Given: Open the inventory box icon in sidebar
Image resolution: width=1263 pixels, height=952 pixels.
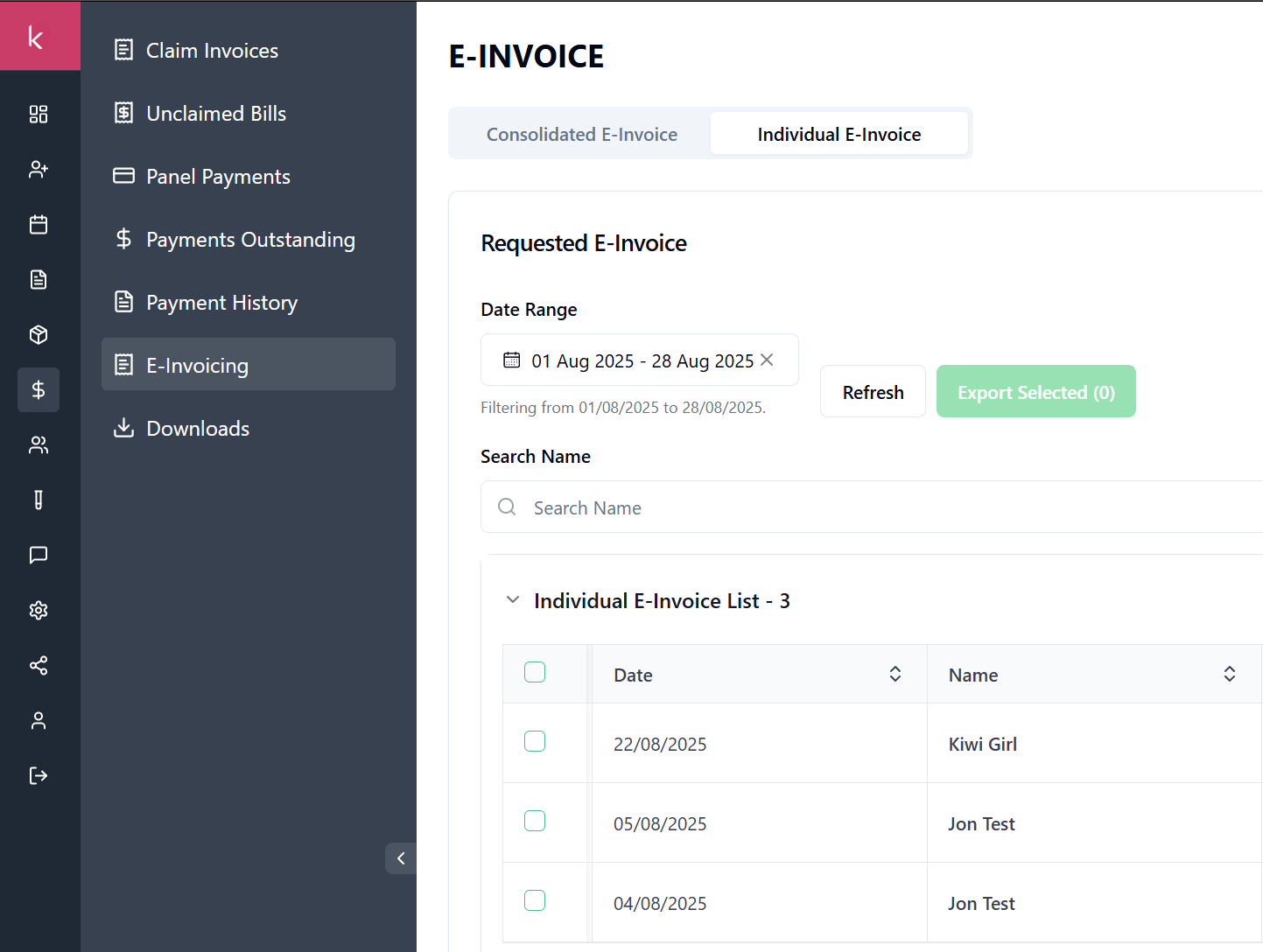Looking at the screenshot, I should tap(39, 334).
